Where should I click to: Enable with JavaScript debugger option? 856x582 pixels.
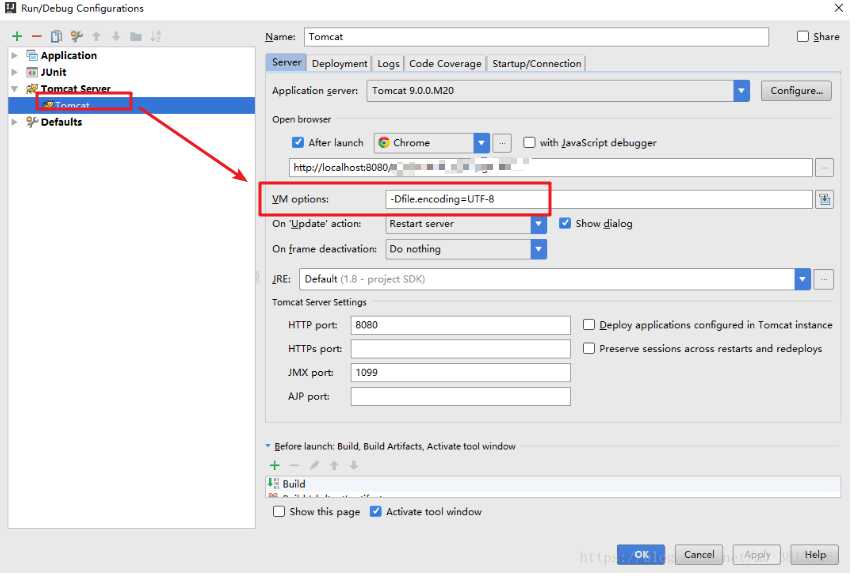(529, 142)
